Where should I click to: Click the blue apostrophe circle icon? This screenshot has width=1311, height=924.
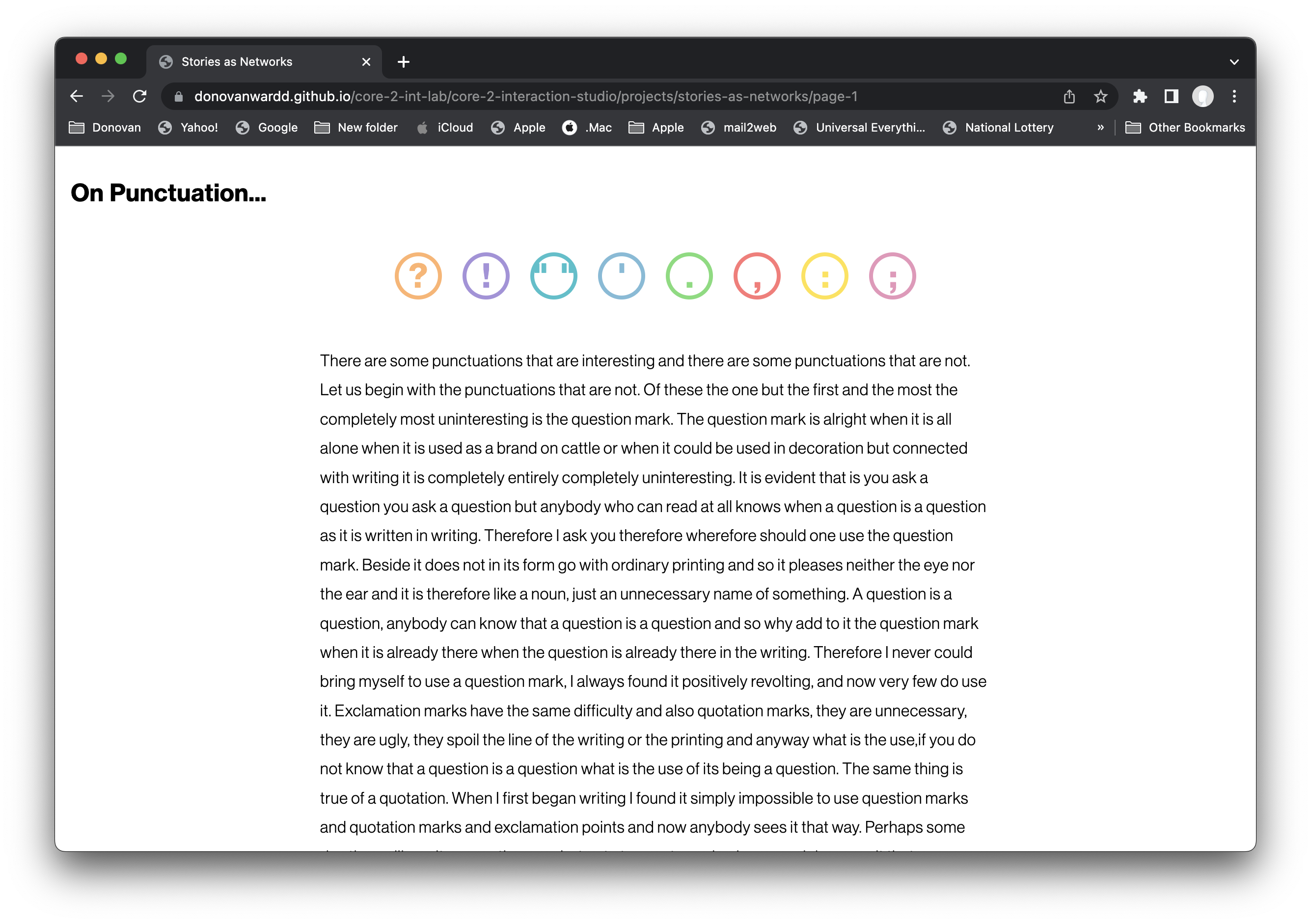coord(621,276)
